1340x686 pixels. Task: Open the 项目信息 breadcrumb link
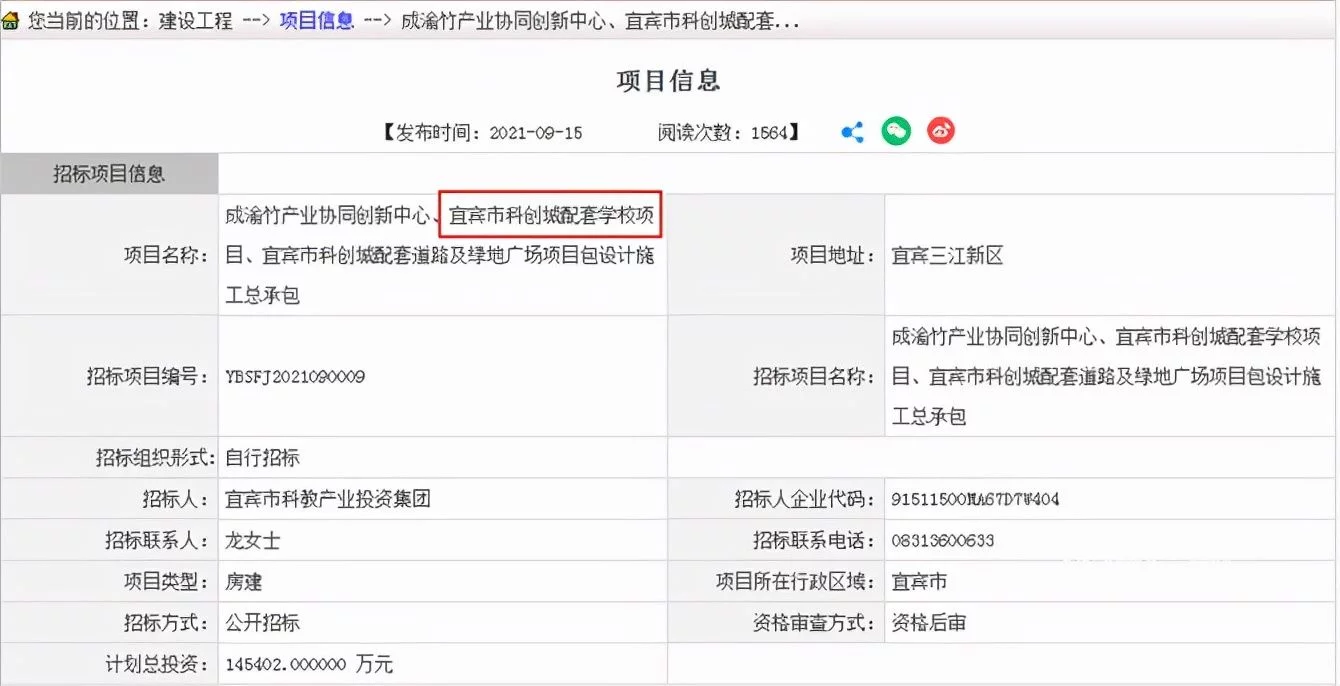(x=316, y=21)
